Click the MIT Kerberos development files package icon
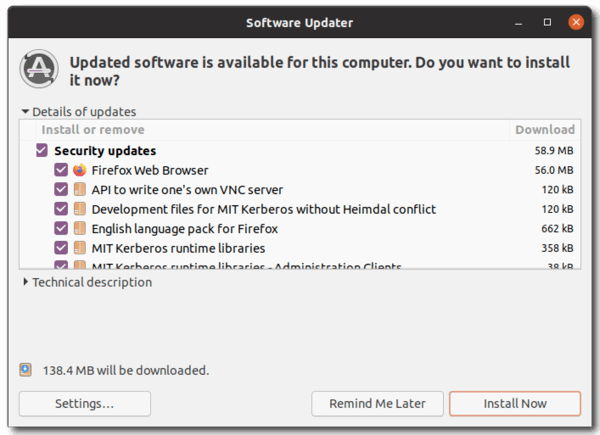The image size is (600, 435). (80, 209)
